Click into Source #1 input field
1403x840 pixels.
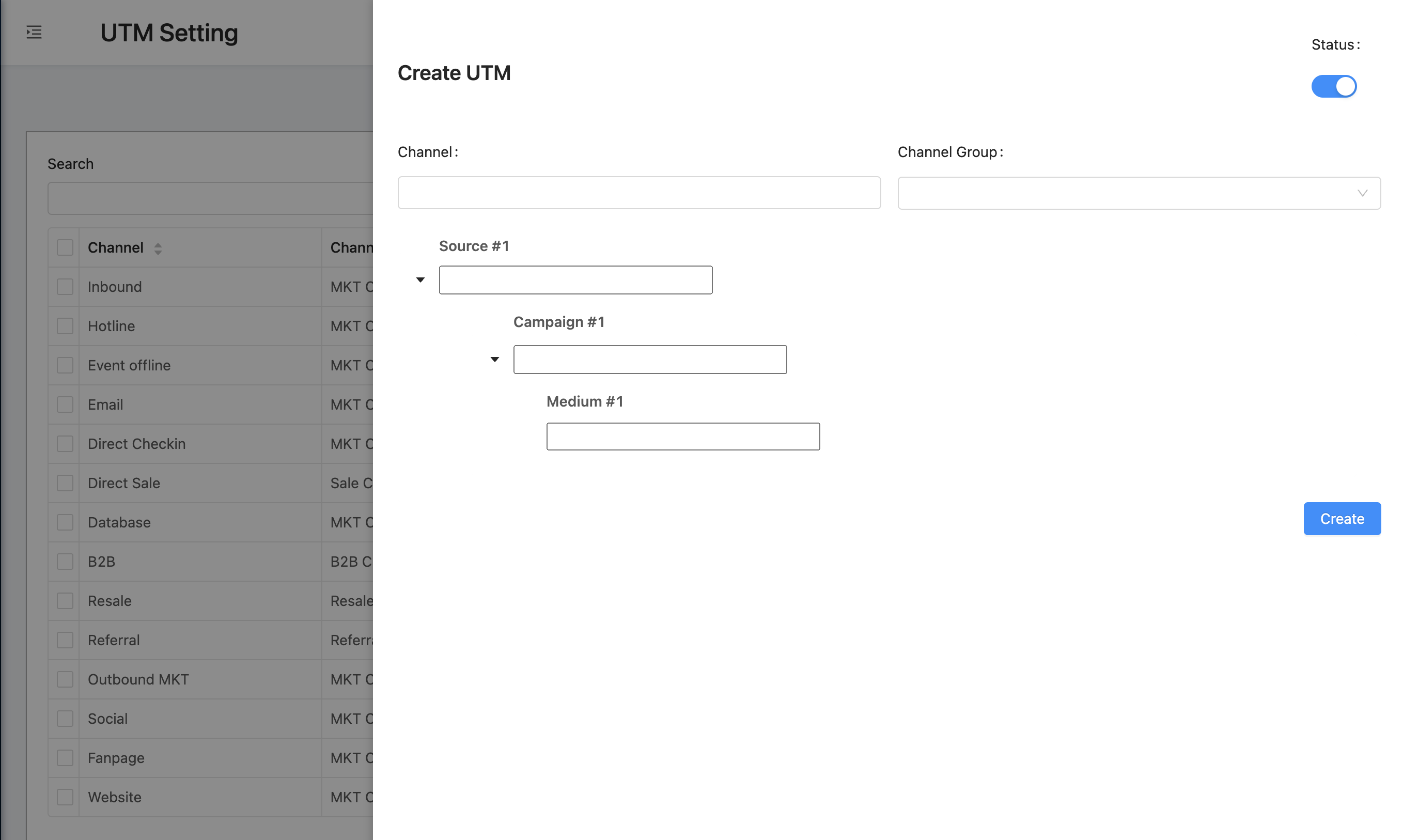pos(575,279)
